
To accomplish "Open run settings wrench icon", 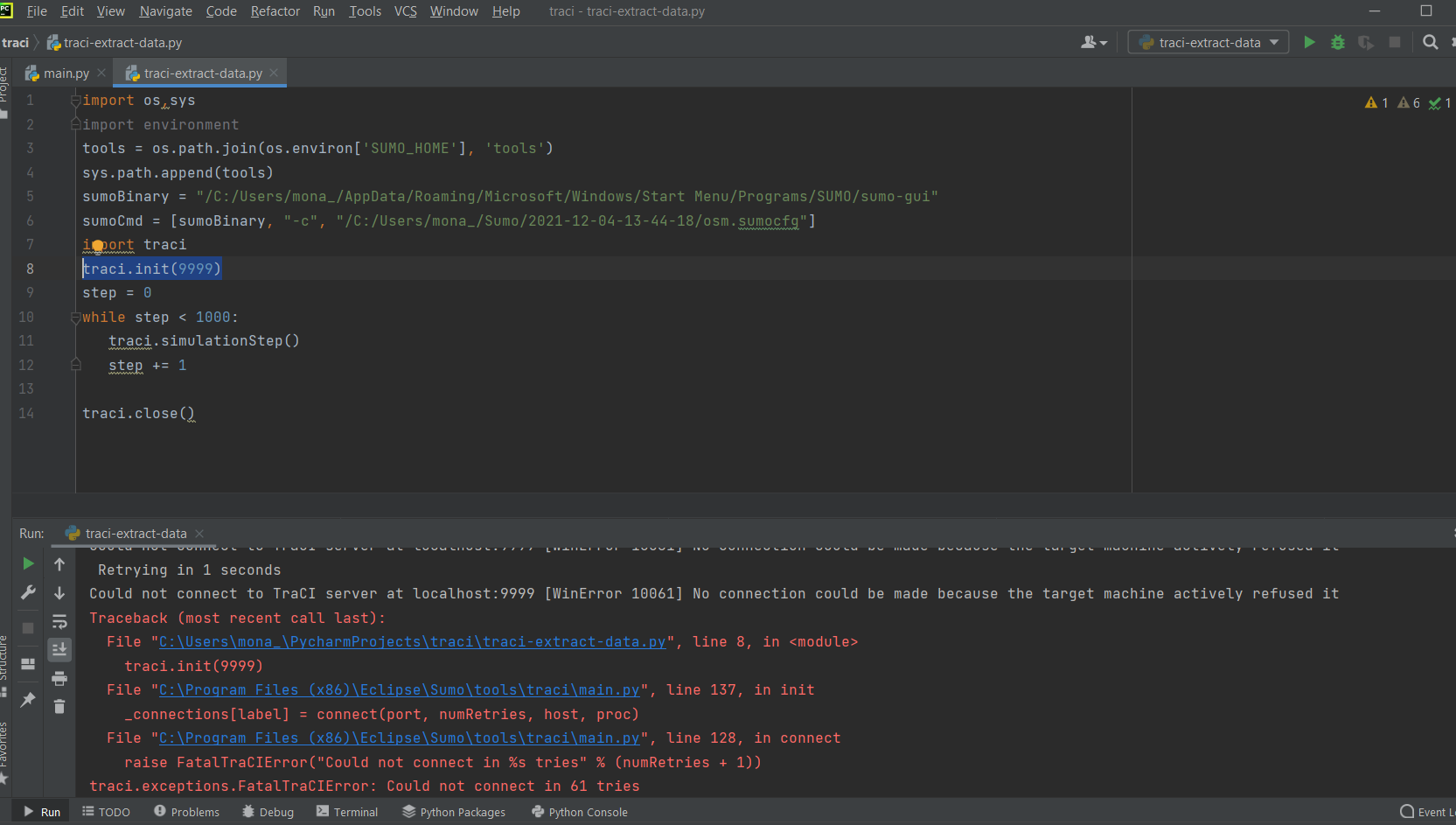I will coord(28,593).
